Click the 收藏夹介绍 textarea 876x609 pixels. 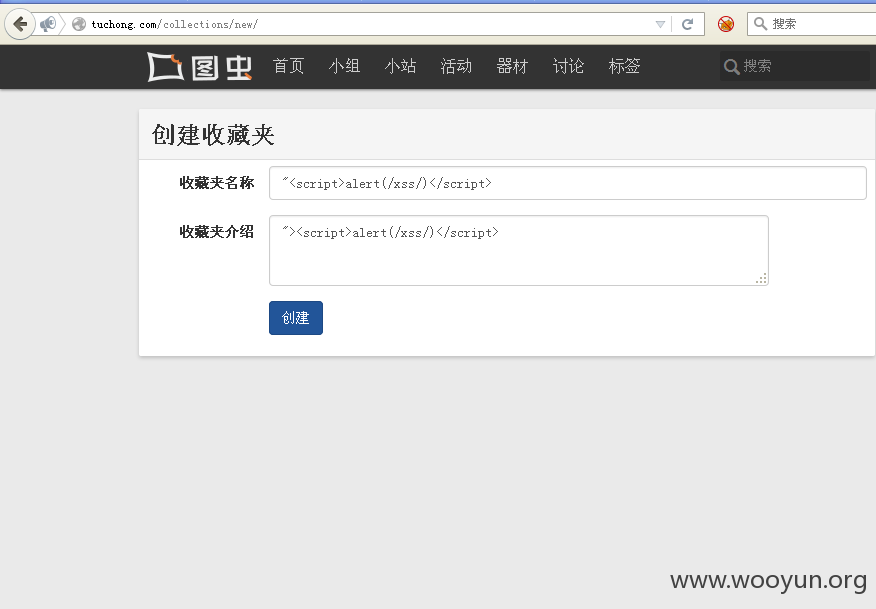tap(519, 250)
